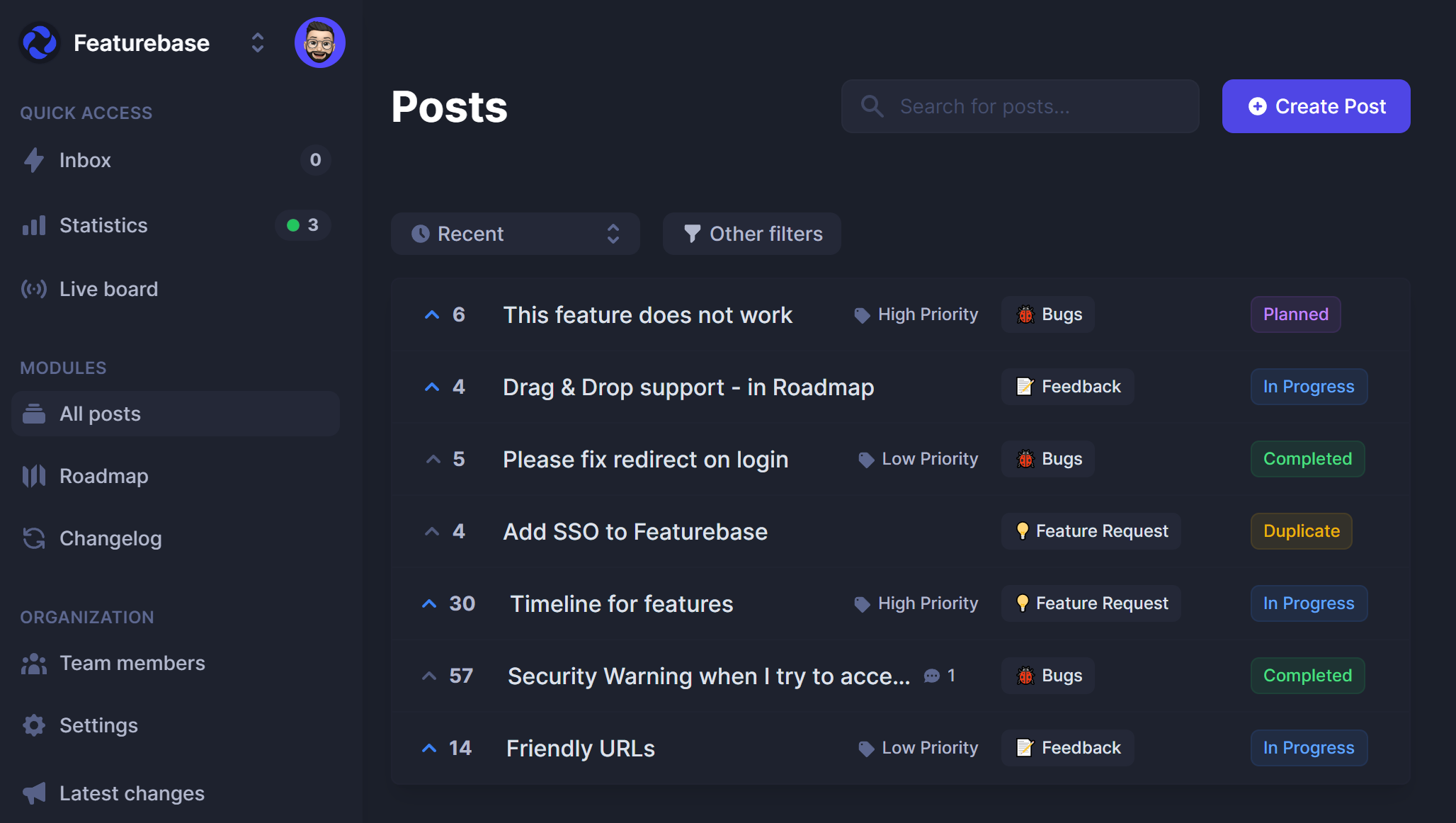Viewport: 1456px width, 823px height.
Task: Click the search magnifier icon
Action: [872, 106]
